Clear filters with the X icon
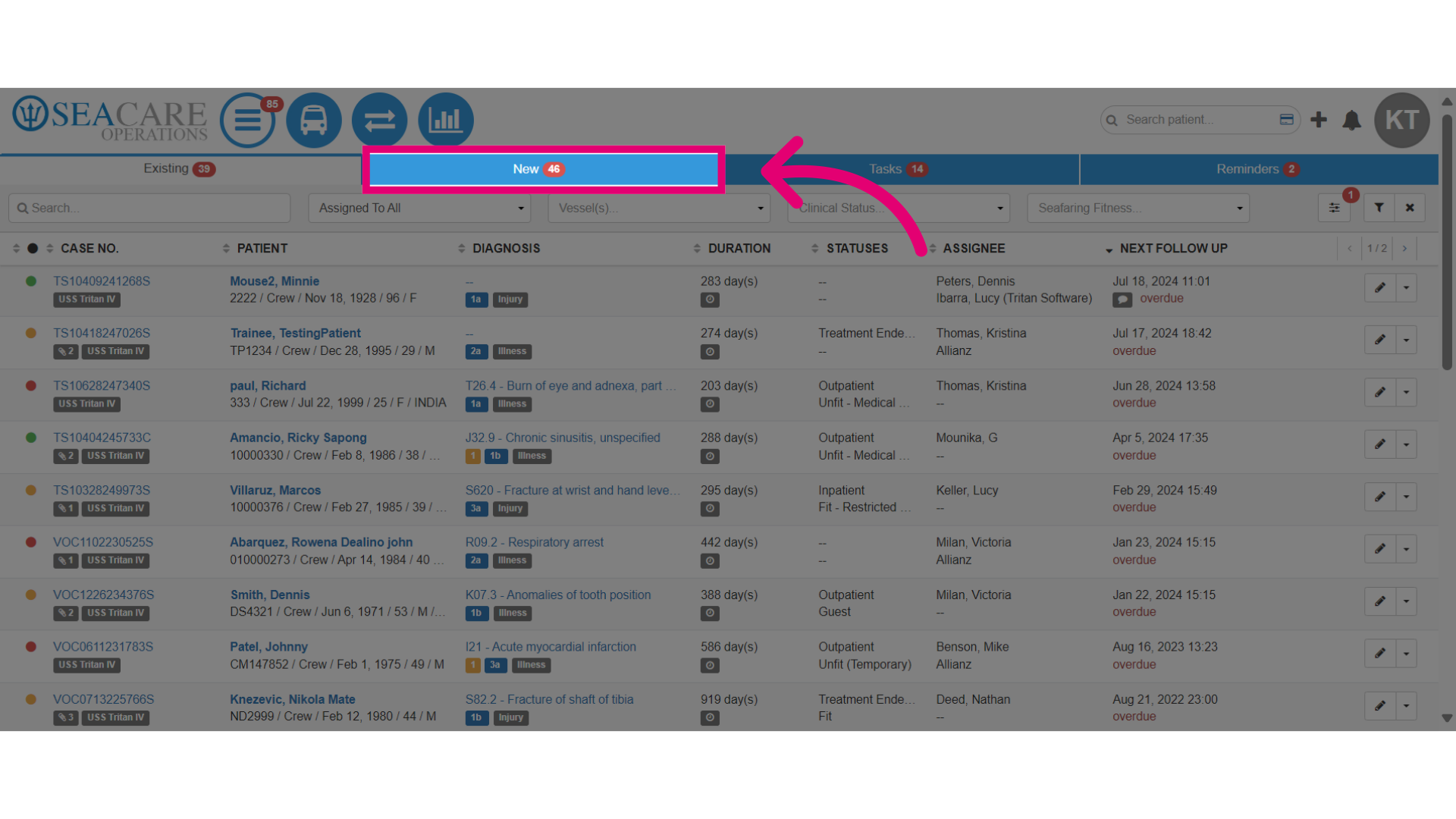 pyautogui.click(x=1410, y=208)
